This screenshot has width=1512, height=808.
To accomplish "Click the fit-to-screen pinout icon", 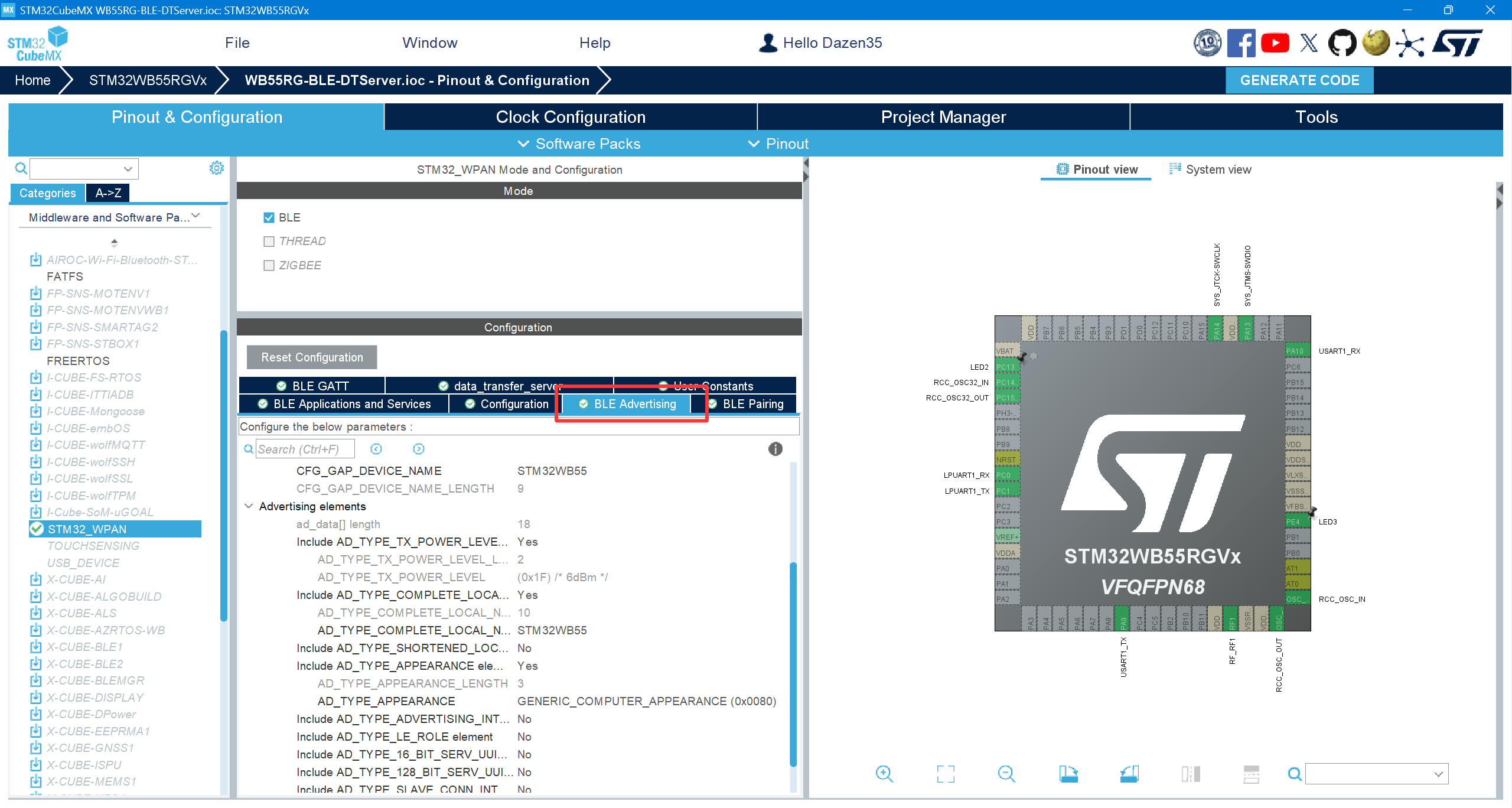I will coord(946,774).
